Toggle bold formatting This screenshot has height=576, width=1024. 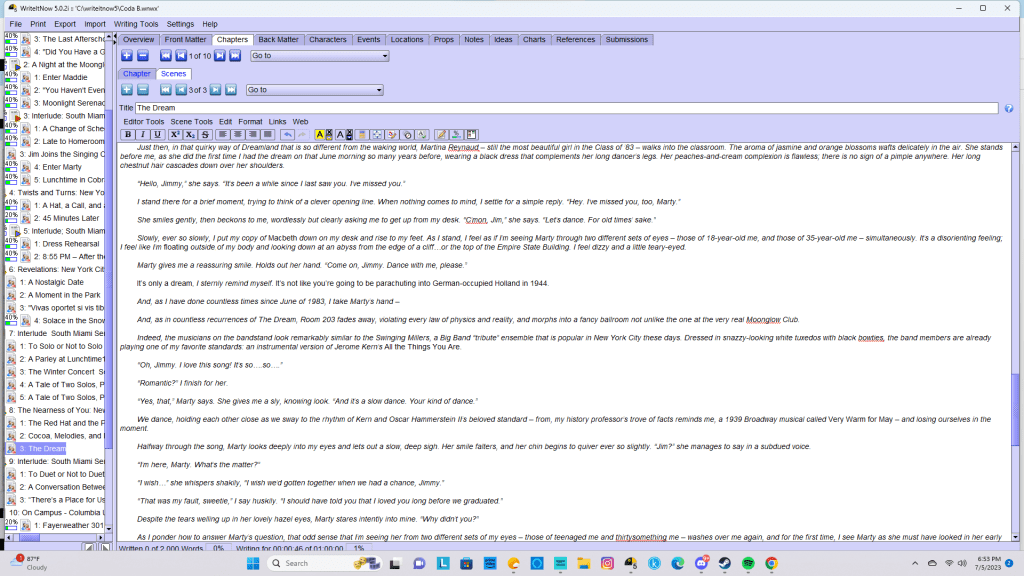pyautogui.click(x=127, y=134)
